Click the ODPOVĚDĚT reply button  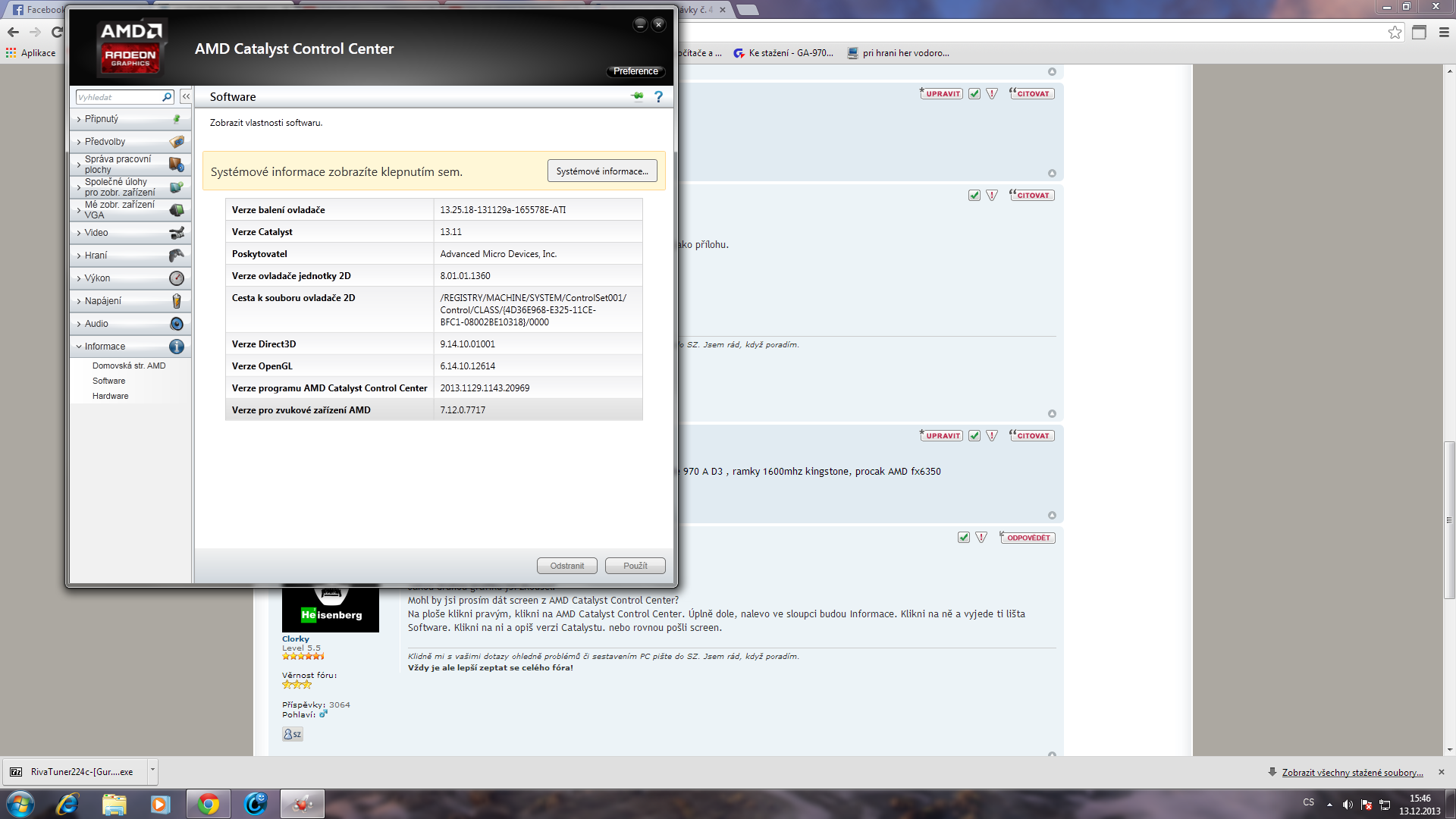click(x=1028, y=538)
